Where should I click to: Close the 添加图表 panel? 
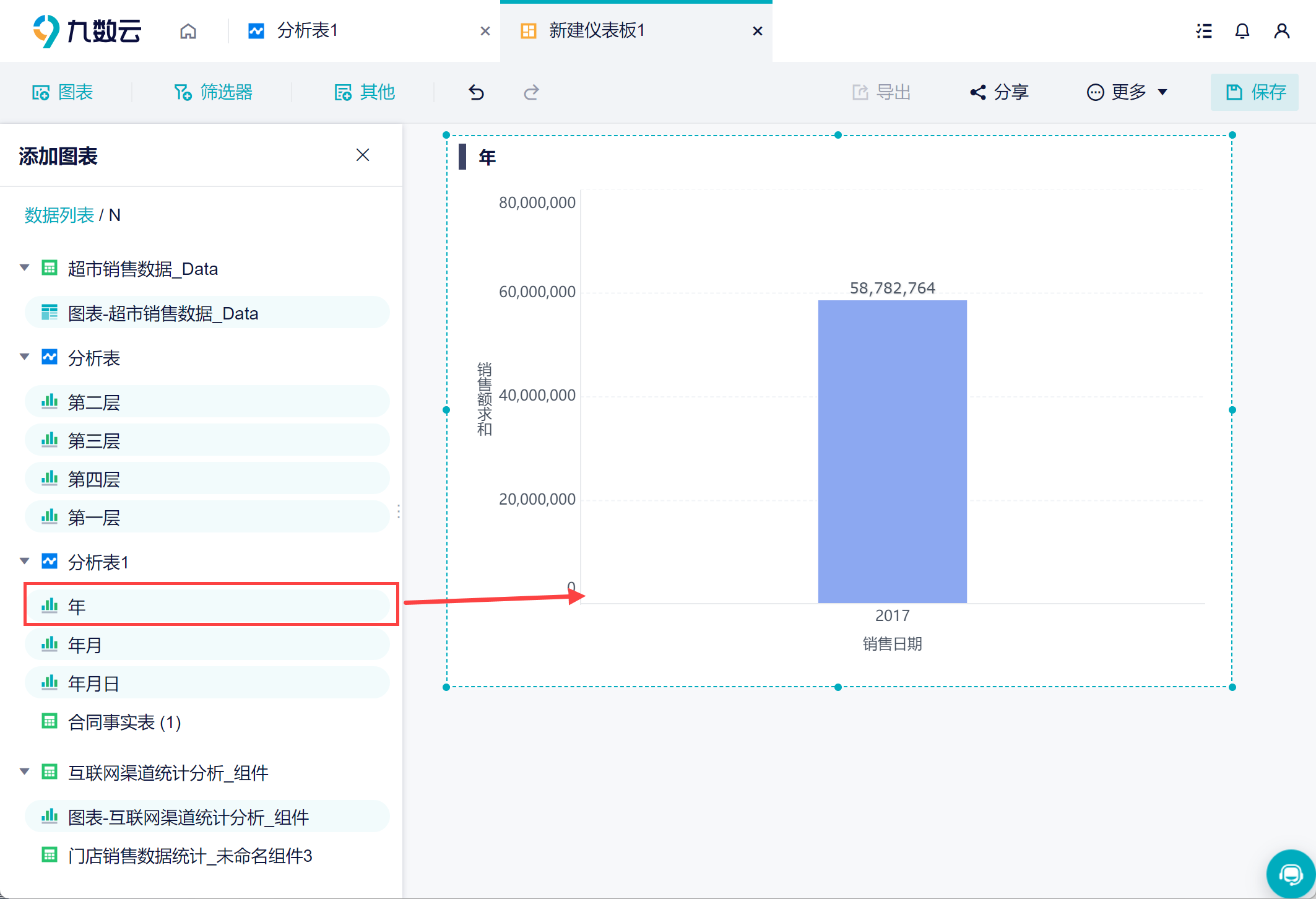(363, 155)
